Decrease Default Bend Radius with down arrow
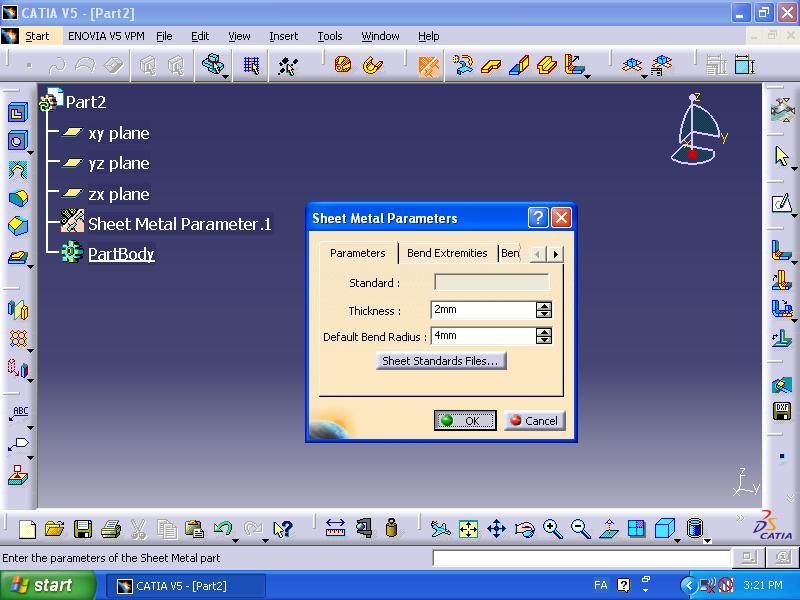Screen dimensions: 800x600 (544, 341)
